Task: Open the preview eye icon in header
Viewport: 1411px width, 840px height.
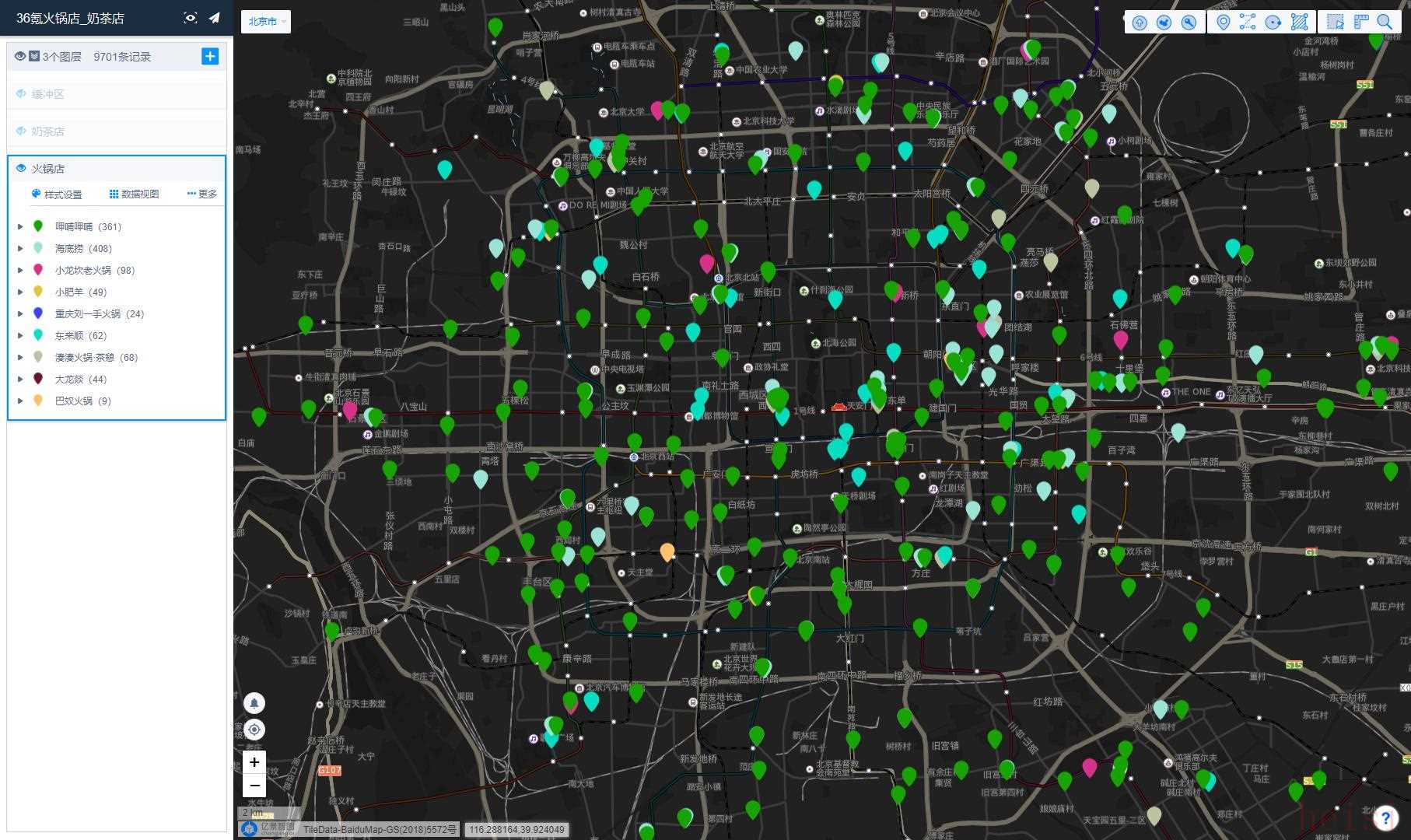Action: [190, 18]
